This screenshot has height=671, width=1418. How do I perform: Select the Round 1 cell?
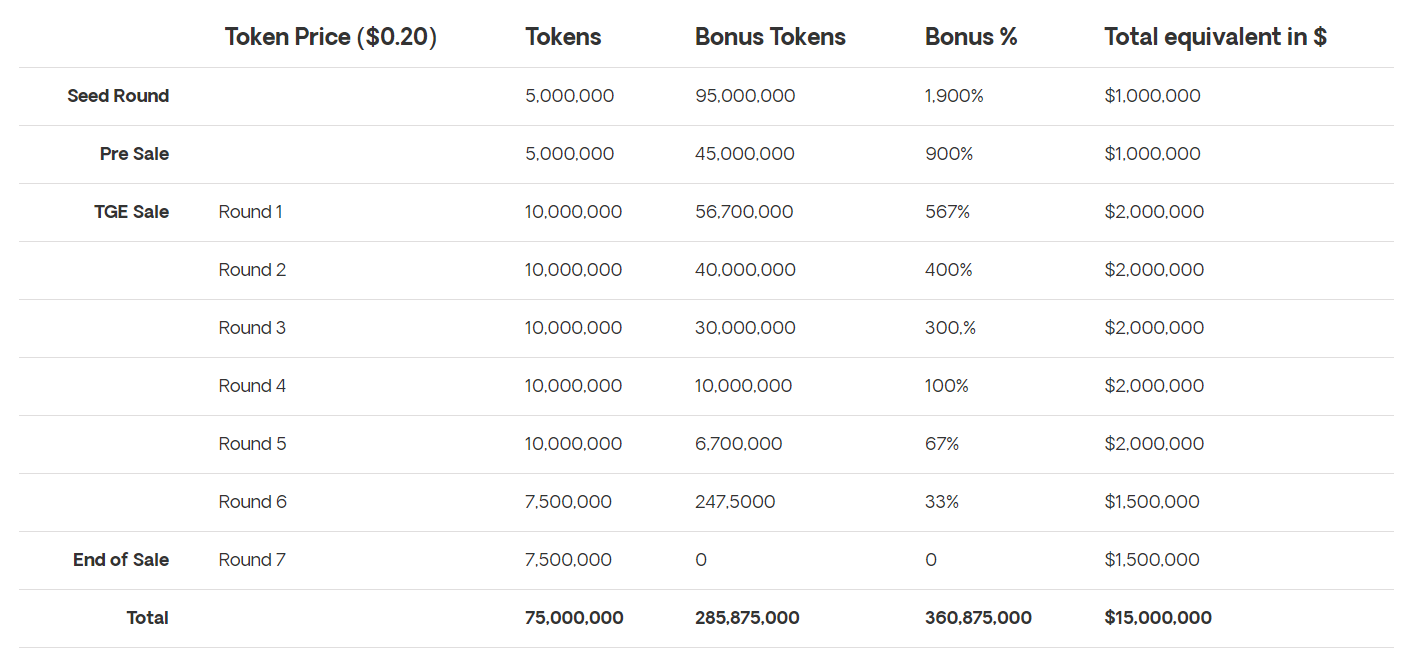[x=251, y=212]
